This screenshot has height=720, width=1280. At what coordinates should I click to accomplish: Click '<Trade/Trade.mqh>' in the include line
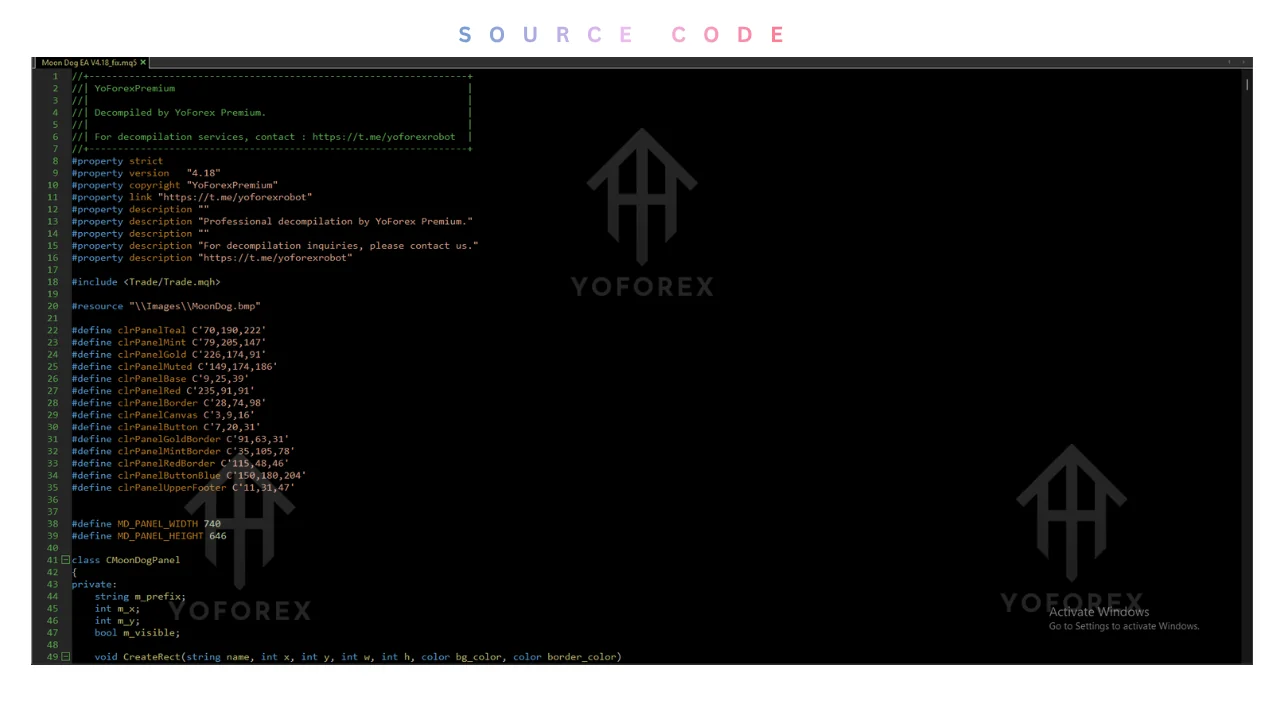point(172,282)
